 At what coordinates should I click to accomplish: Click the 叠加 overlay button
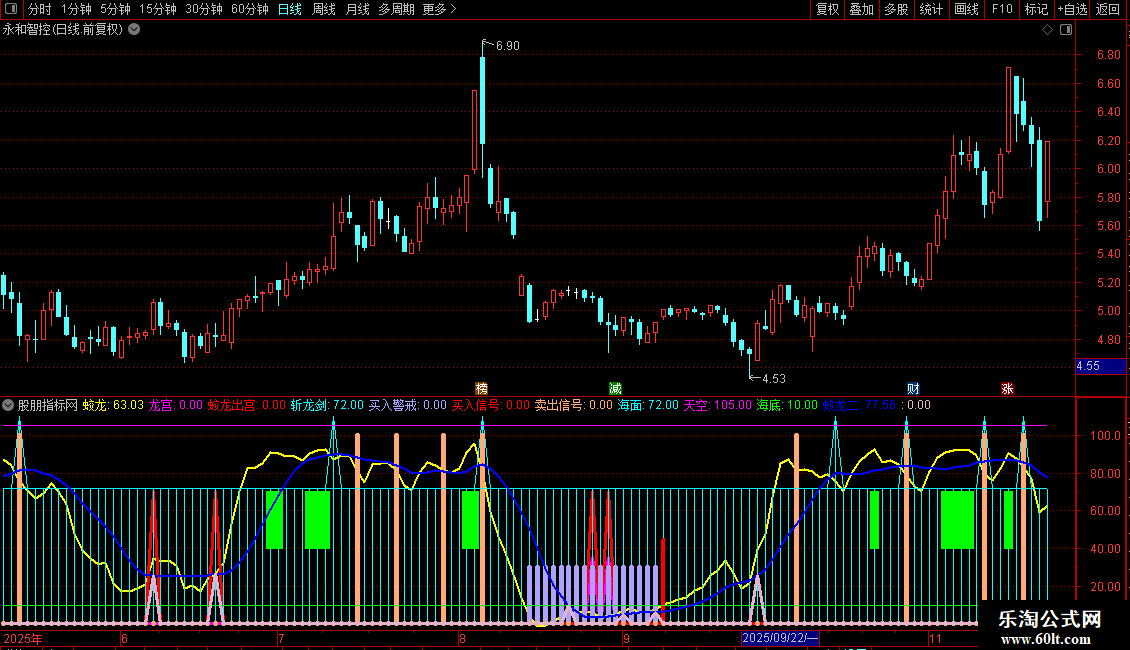861,9
